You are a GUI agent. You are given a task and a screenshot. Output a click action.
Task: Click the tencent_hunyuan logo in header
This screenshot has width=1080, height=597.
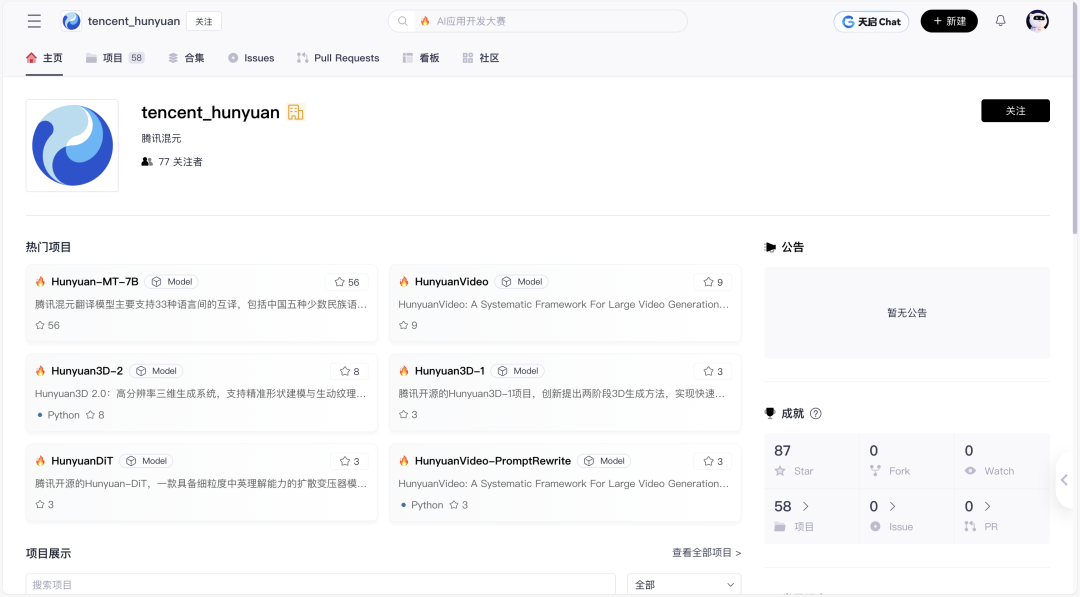[x=71, y=21]
